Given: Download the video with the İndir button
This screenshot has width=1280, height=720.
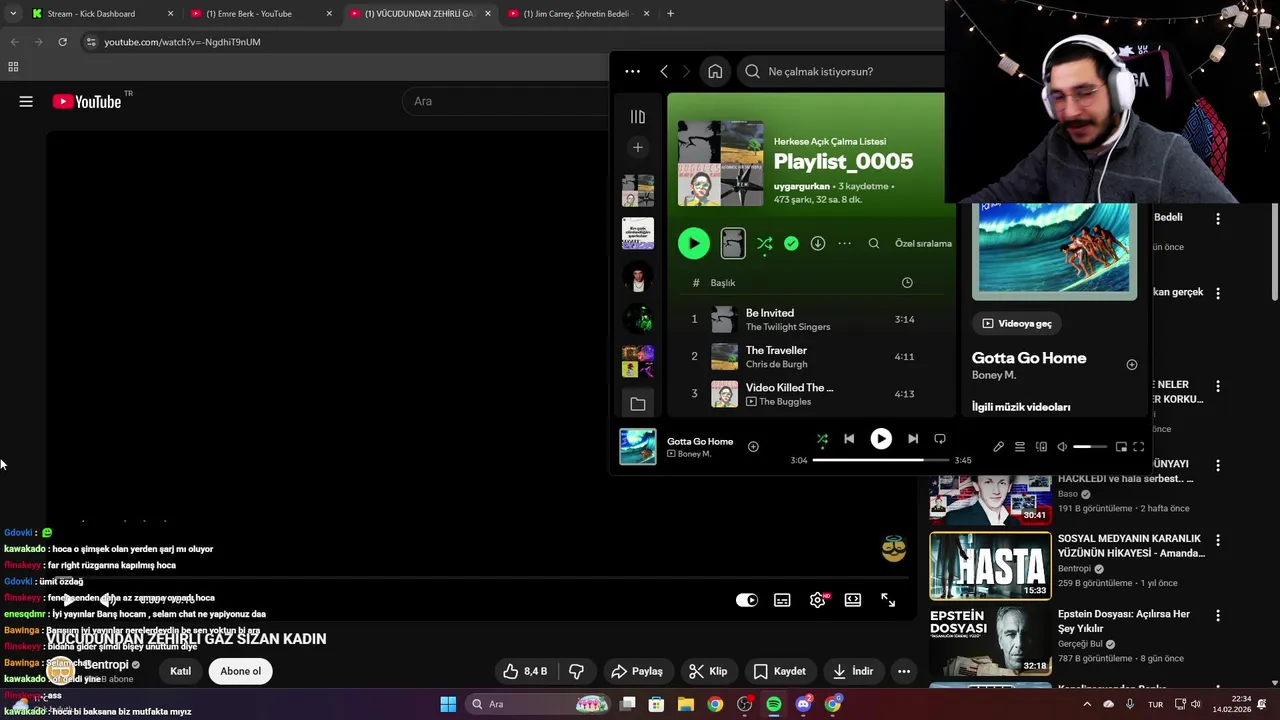Looking at the screenshot, I should click(x=853, y=671).
